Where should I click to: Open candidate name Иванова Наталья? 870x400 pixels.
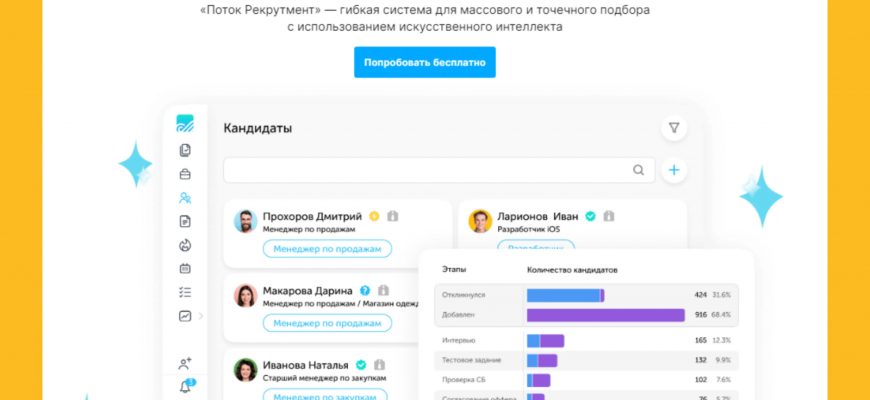tap(305, 365)
